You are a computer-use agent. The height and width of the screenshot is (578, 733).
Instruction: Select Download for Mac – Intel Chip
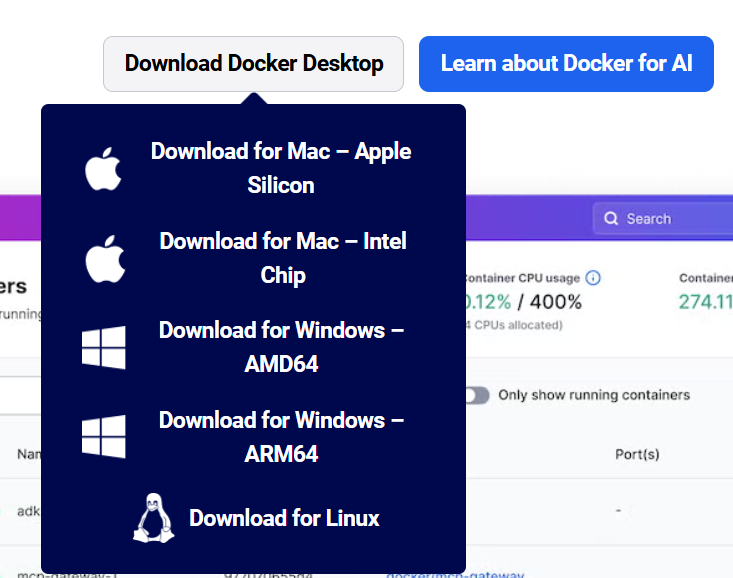point(283,258)
